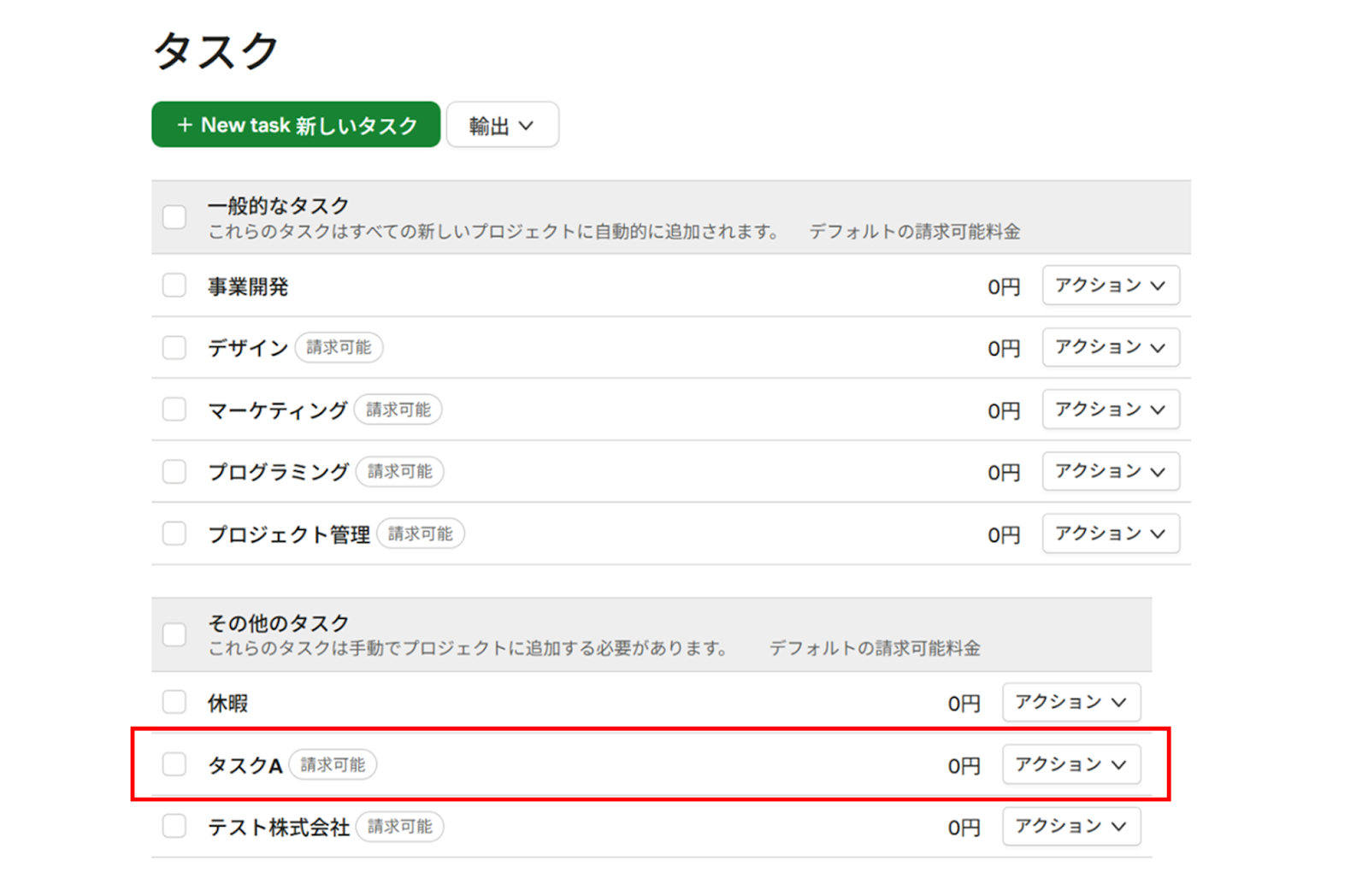
Task: Tick the デザイン task checkbox
Action: click(174, 347)
